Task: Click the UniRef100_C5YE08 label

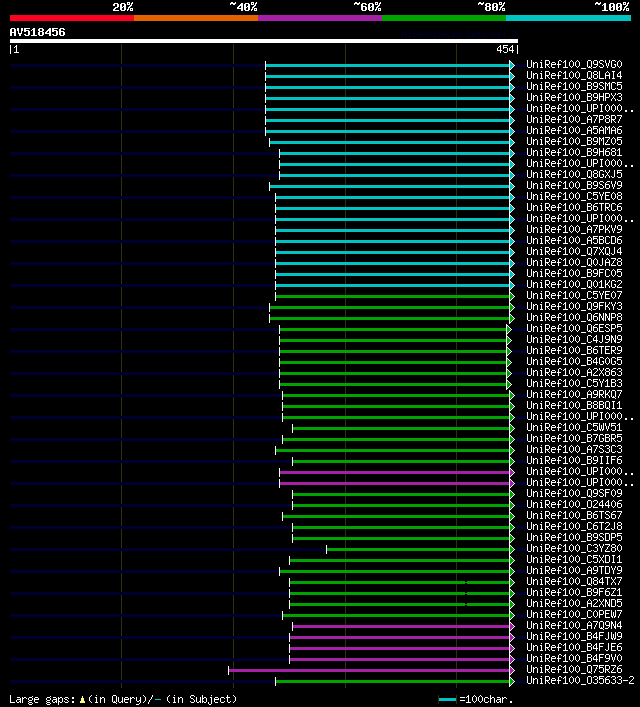Action: coord(574,197)
